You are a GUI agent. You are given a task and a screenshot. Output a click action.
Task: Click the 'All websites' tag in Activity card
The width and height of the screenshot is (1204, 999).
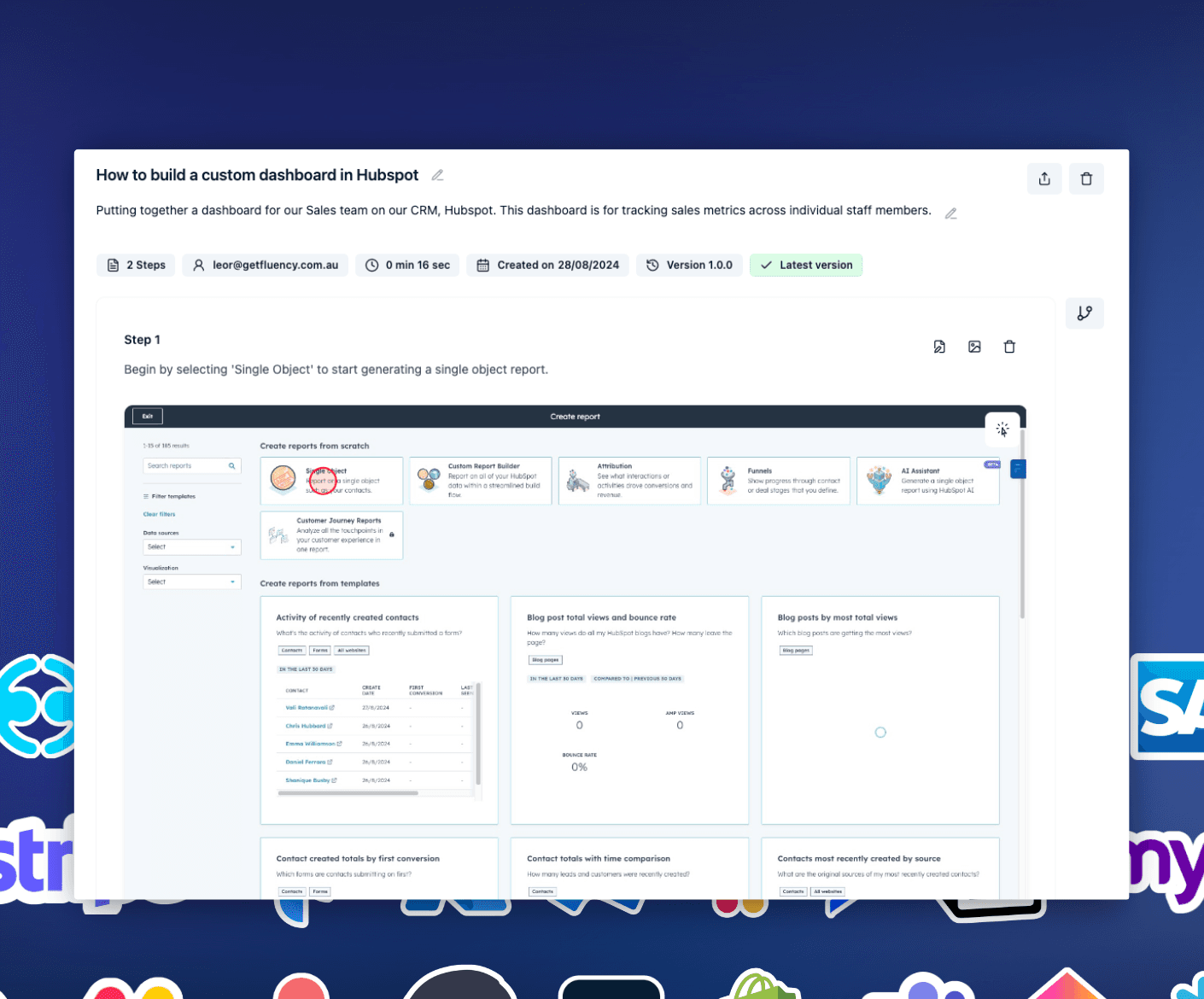(352, 651)
